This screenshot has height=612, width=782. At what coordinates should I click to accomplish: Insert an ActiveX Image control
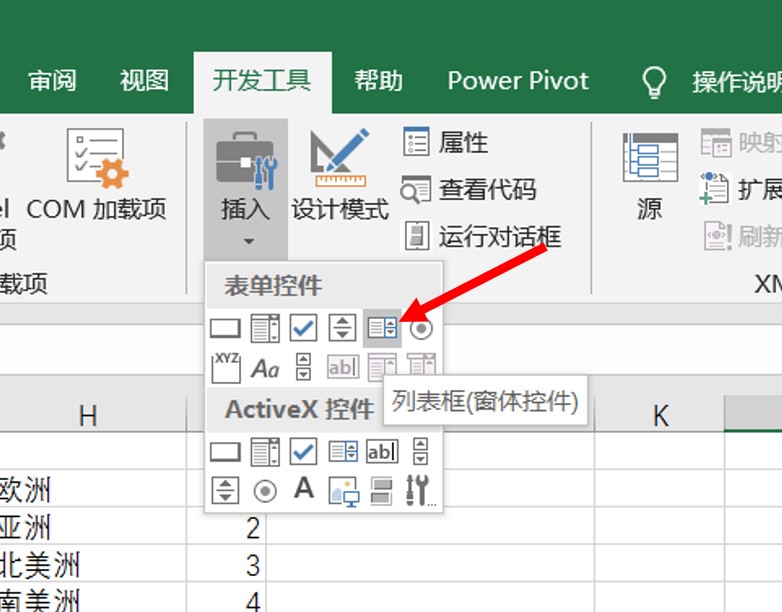point(344,491)
